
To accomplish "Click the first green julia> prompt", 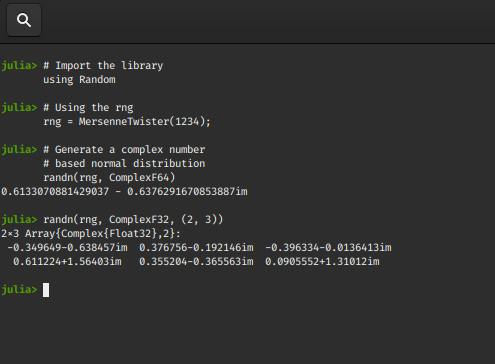I will coord(19,66).
